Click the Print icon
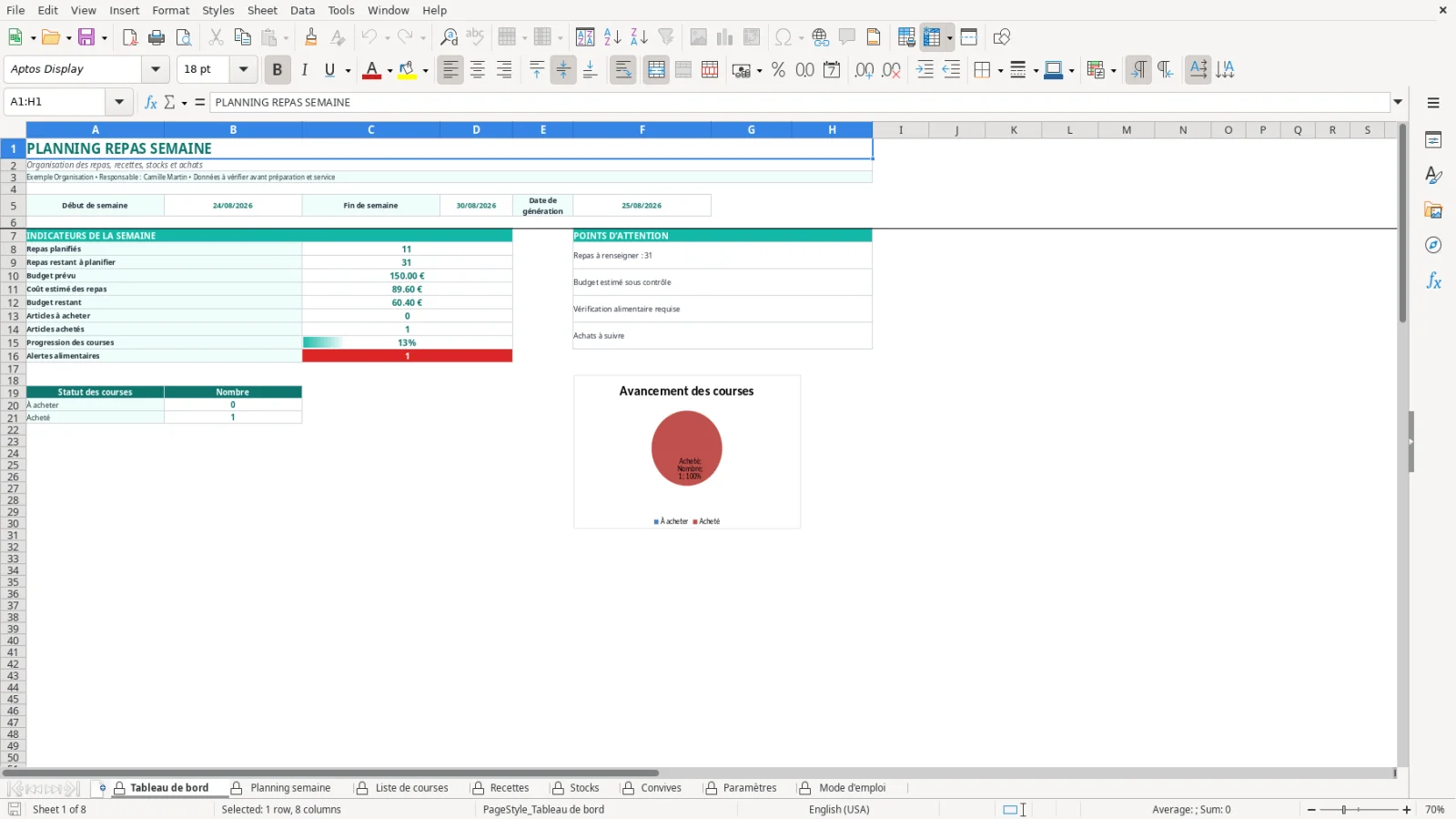Viewport: 1456px width, 819px height. click(157, 37)
